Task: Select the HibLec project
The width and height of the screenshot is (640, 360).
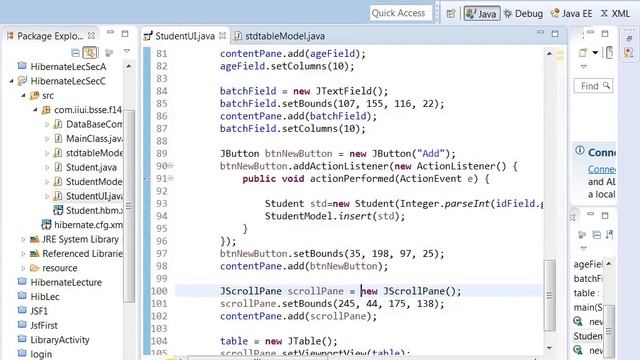Action: coord(45,296)
